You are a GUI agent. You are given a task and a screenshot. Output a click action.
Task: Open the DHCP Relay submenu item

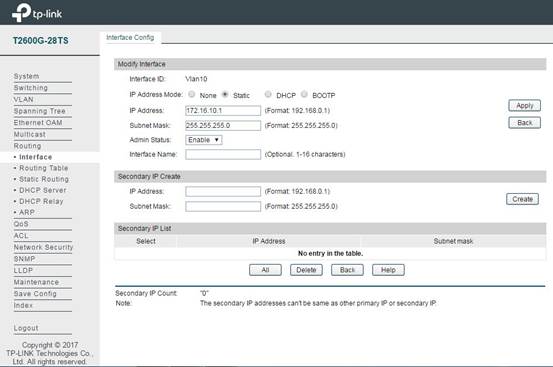[x=41, y=201]
